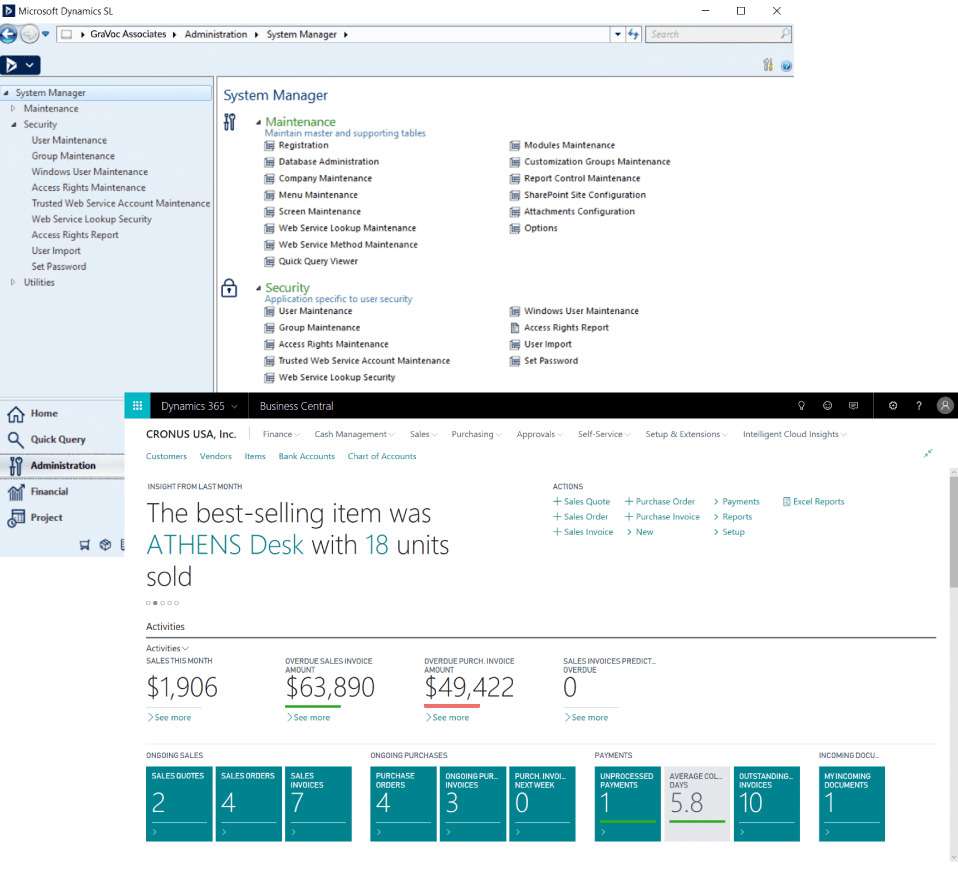Expand the Activities dropdown chevron

(x=185, y=648)
